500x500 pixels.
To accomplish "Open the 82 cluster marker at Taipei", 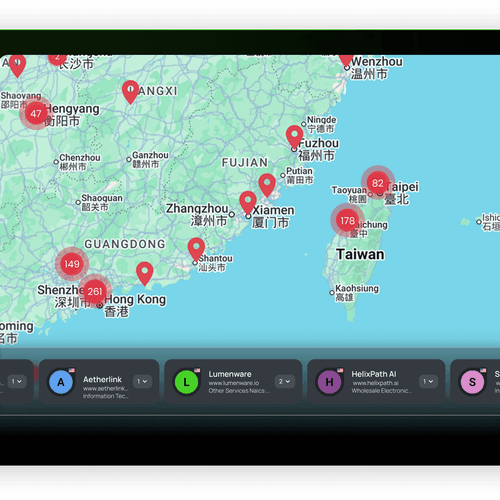I will [378, 183].
